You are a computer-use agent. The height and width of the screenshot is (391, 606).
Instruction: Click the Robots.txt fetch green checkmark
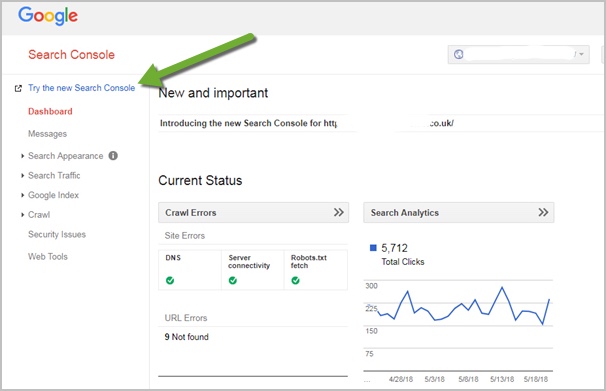pyautogui.click(x=295, y=280)
